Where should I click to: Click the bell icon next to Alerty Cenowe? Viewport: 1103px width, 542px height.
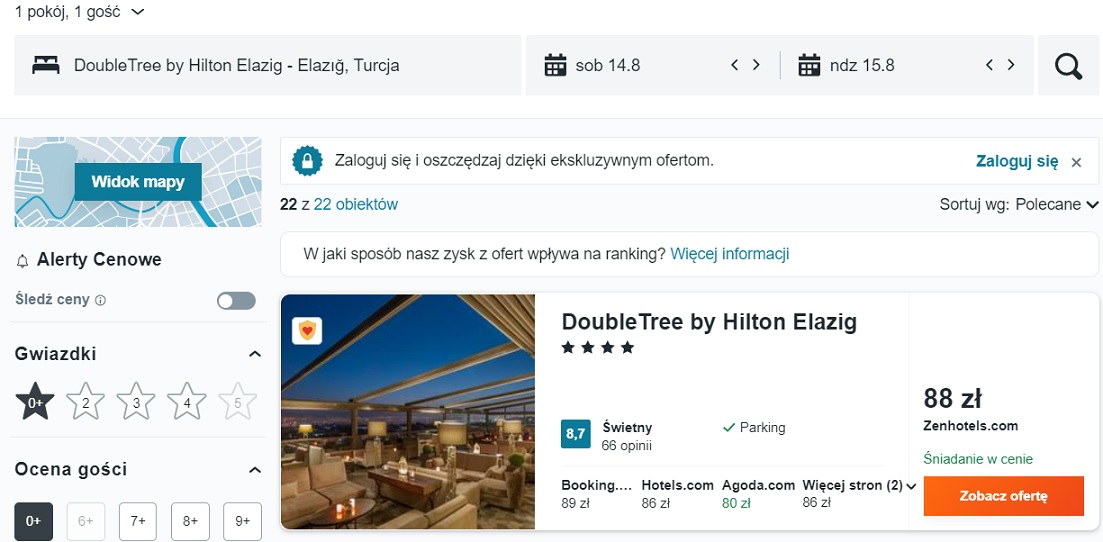click(23, 261)
